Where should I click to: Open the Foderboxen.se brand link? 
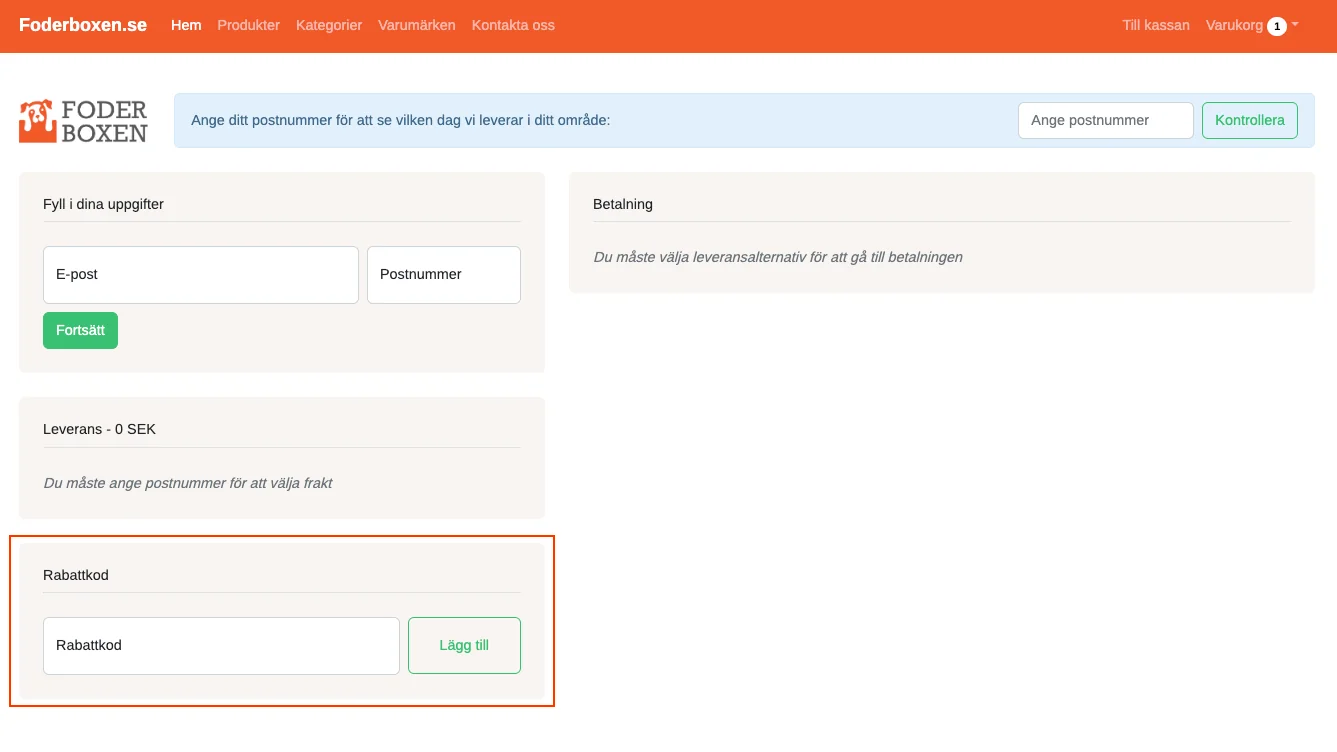[x=83, y=25]
